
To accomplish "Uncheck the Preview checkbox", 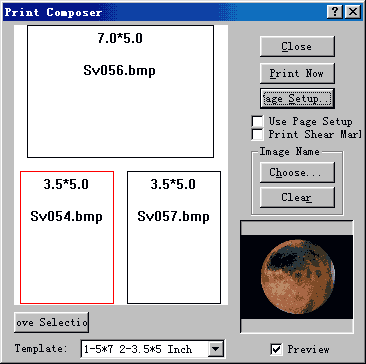I will [x=276, y=349].
